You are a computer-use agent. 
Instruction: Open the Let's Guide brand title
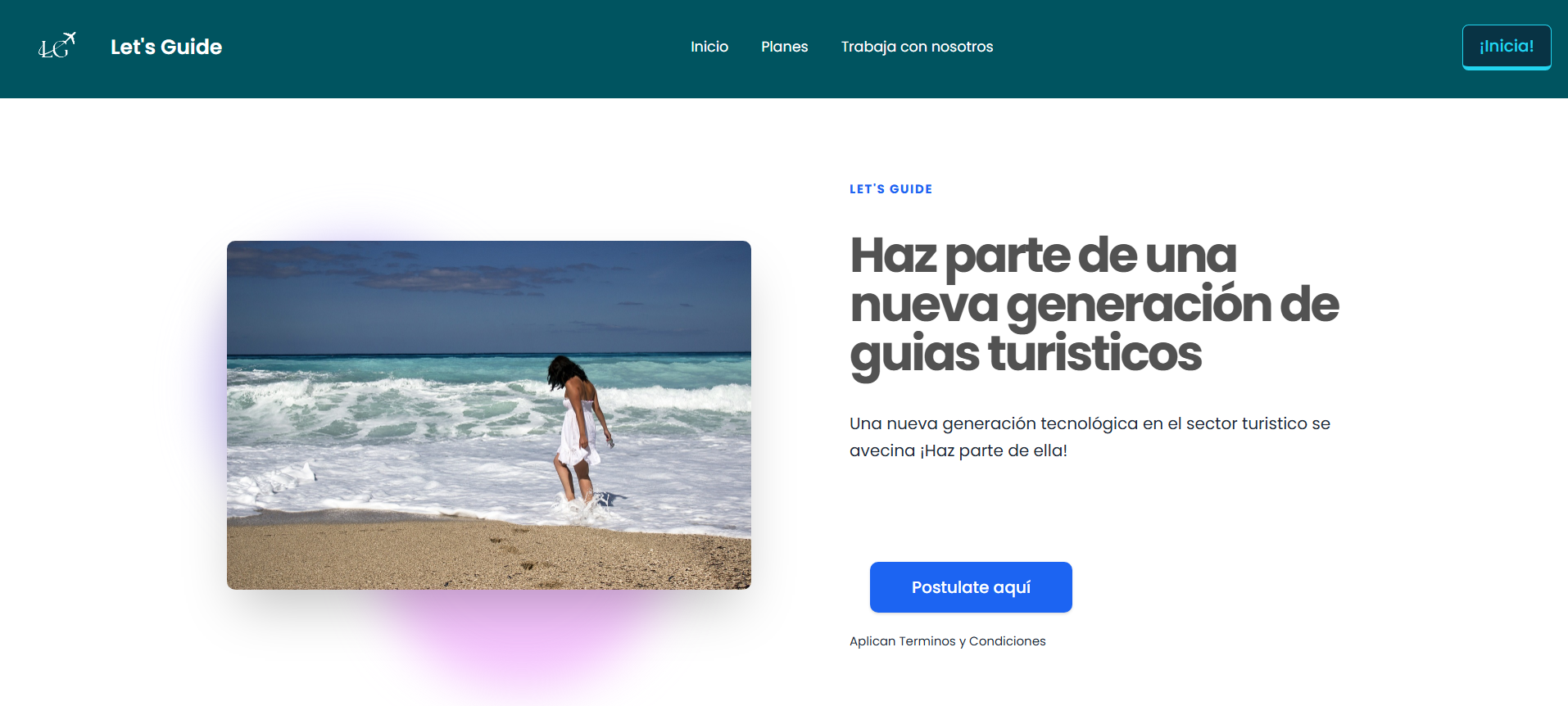point(166,47)
